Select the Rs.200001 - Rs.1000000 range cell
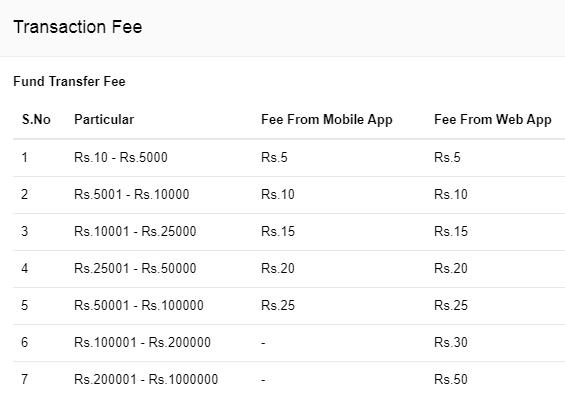 pos(146,379)
